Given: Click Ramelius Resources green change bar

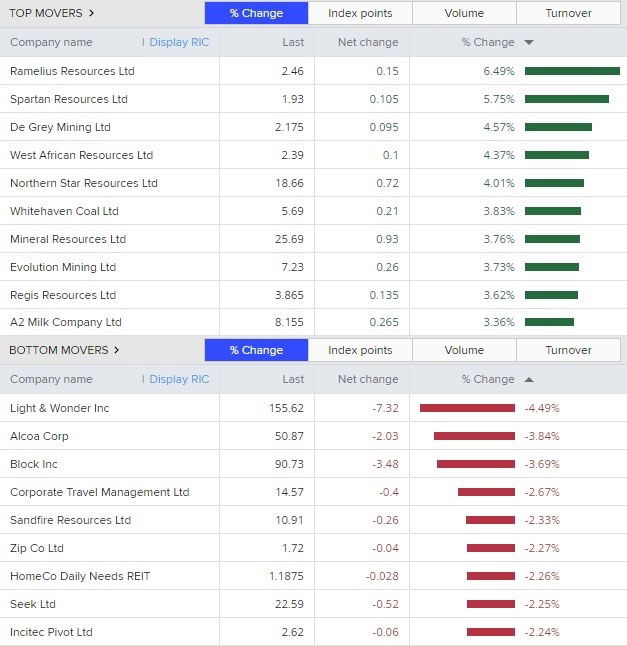Looking at the screenshot, I should point(572,71).
